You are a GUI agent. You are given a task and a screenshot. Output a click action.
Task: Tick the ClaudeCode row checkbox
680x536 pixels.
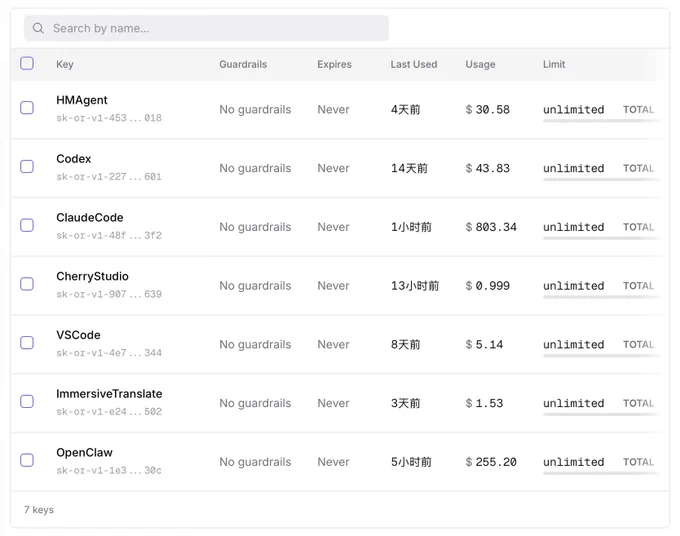[x=27, y=225]
